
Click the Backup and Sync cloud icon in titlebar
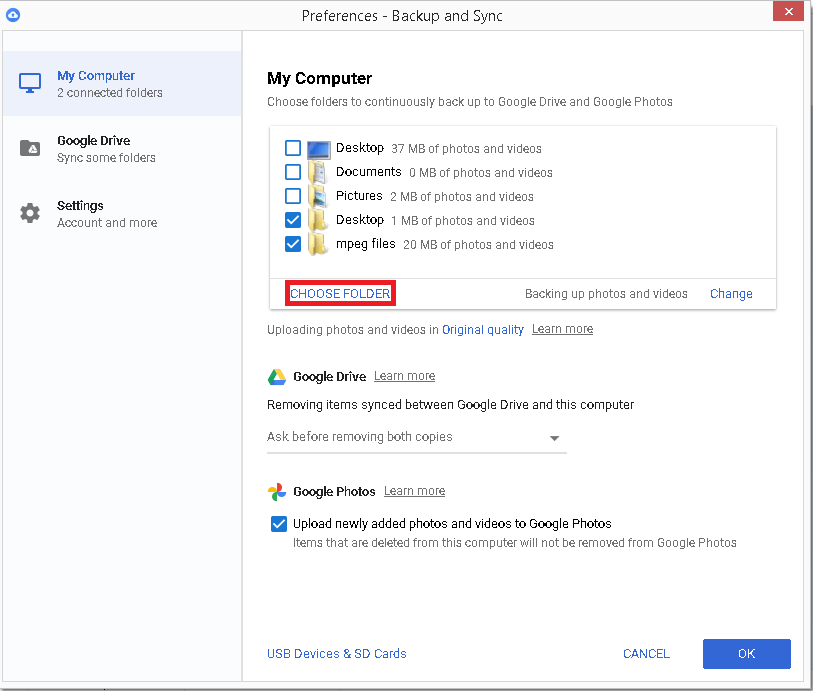click(14, 14)
